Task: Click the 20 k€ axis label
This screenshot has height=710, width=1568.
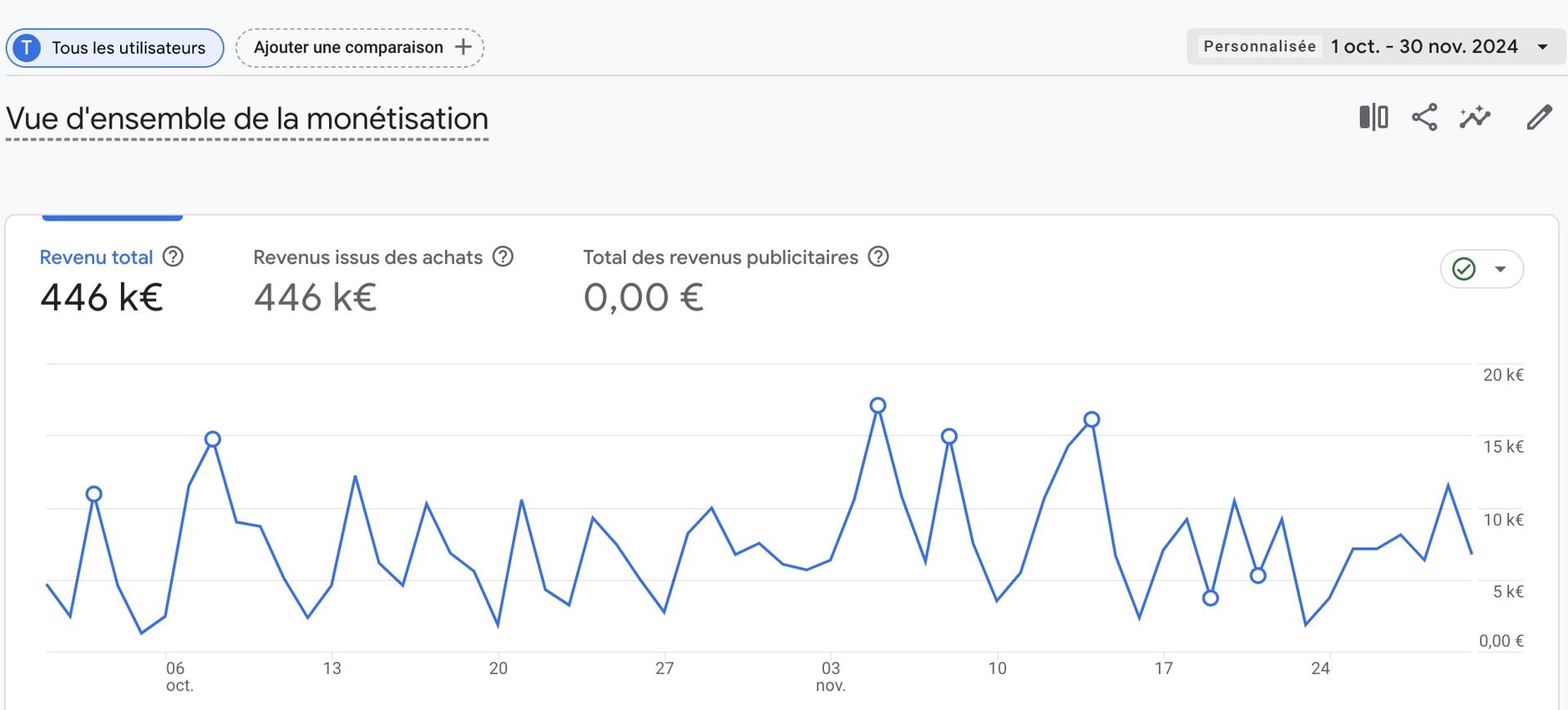Action: [x=1503, y=375]
